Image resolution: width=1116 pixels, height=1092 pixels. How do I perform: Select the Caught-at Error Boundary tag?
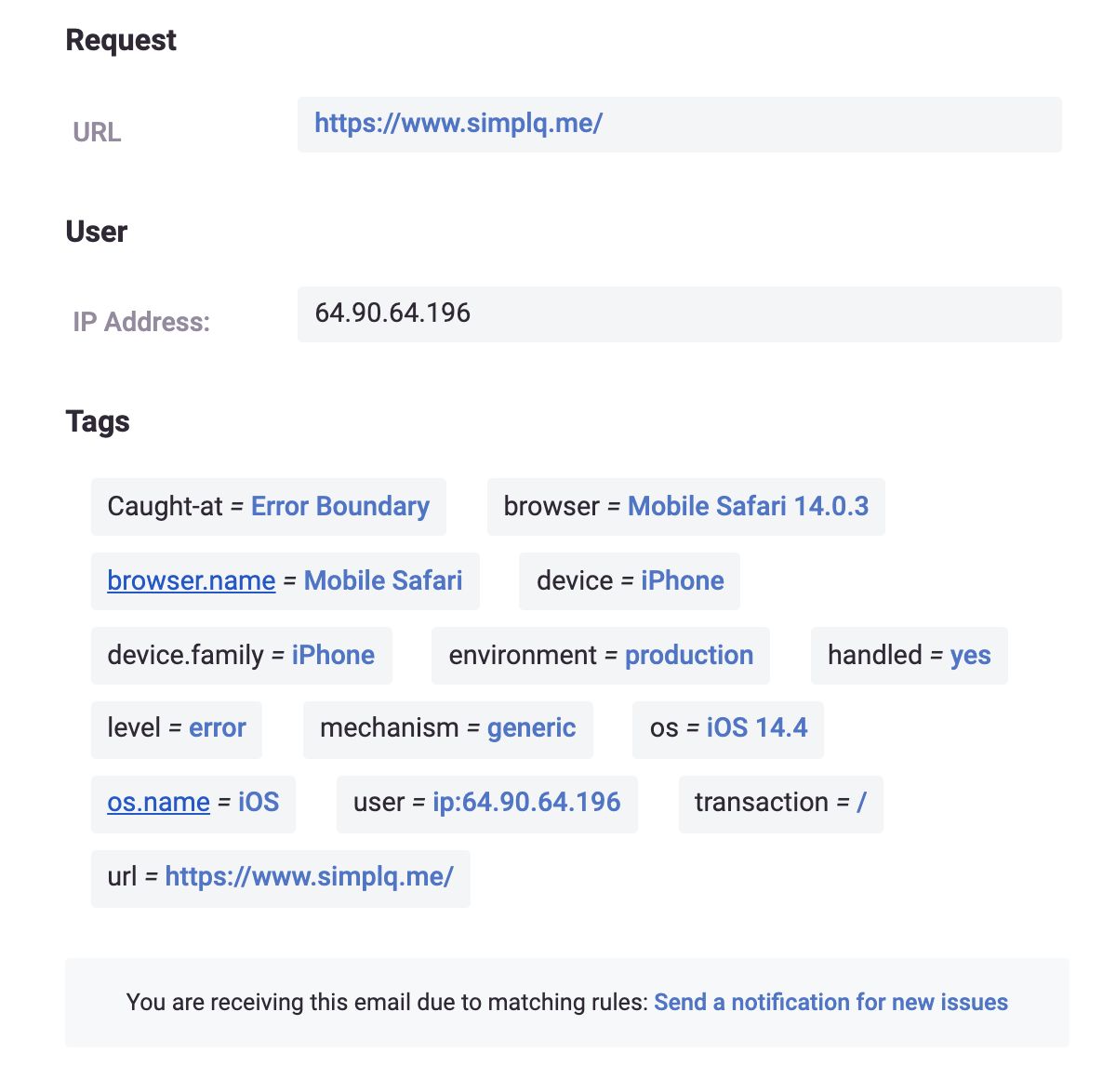pos(268,506)
